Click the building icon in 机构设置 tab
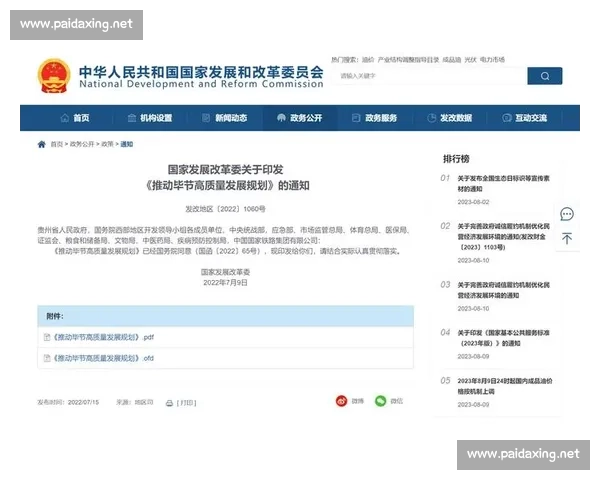Viewport: 600px width, 480px height. tap(132, 118)
